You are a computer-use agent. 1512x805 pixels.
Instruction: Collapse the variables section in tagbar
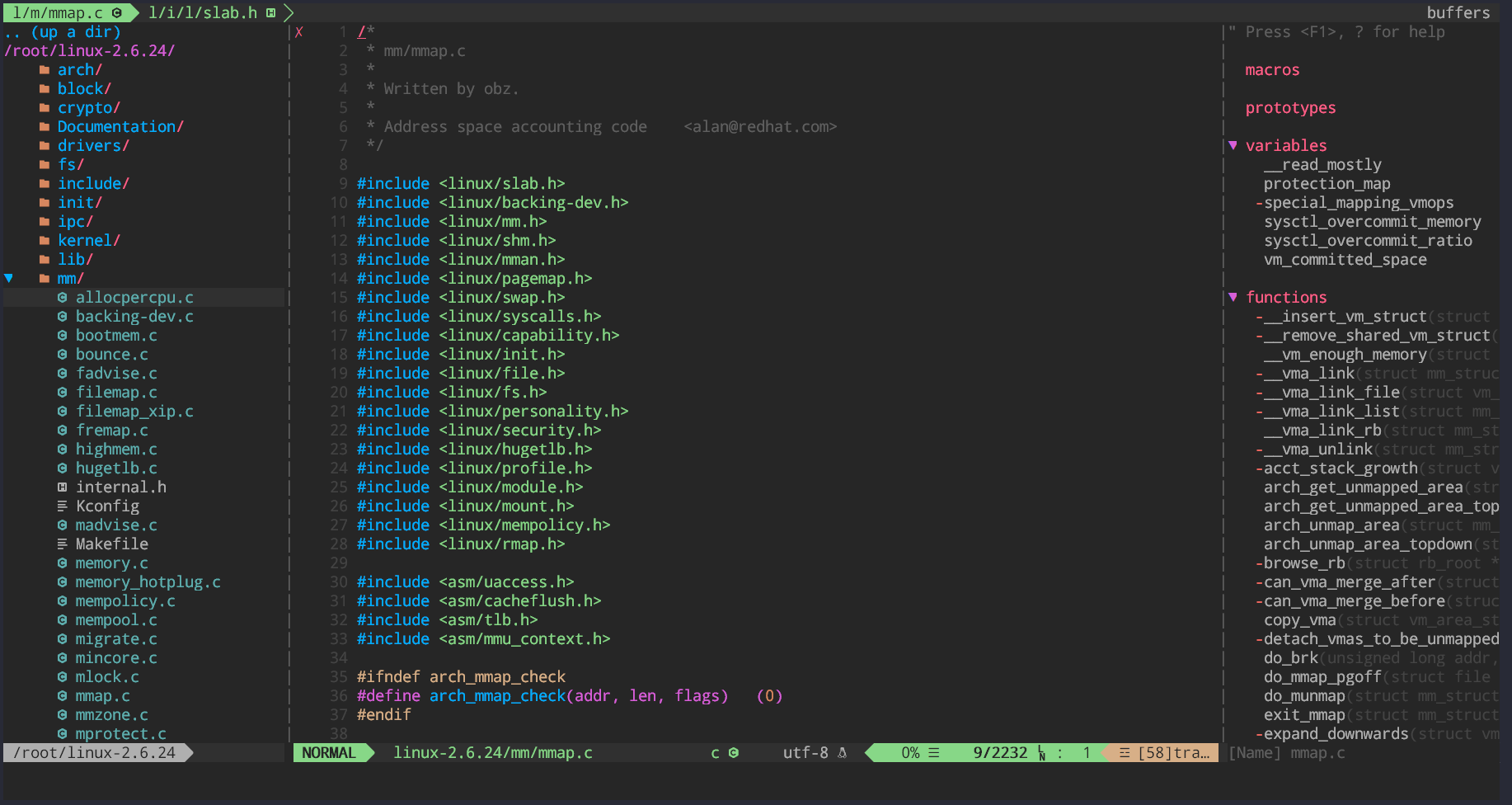tap(1233, 146)
